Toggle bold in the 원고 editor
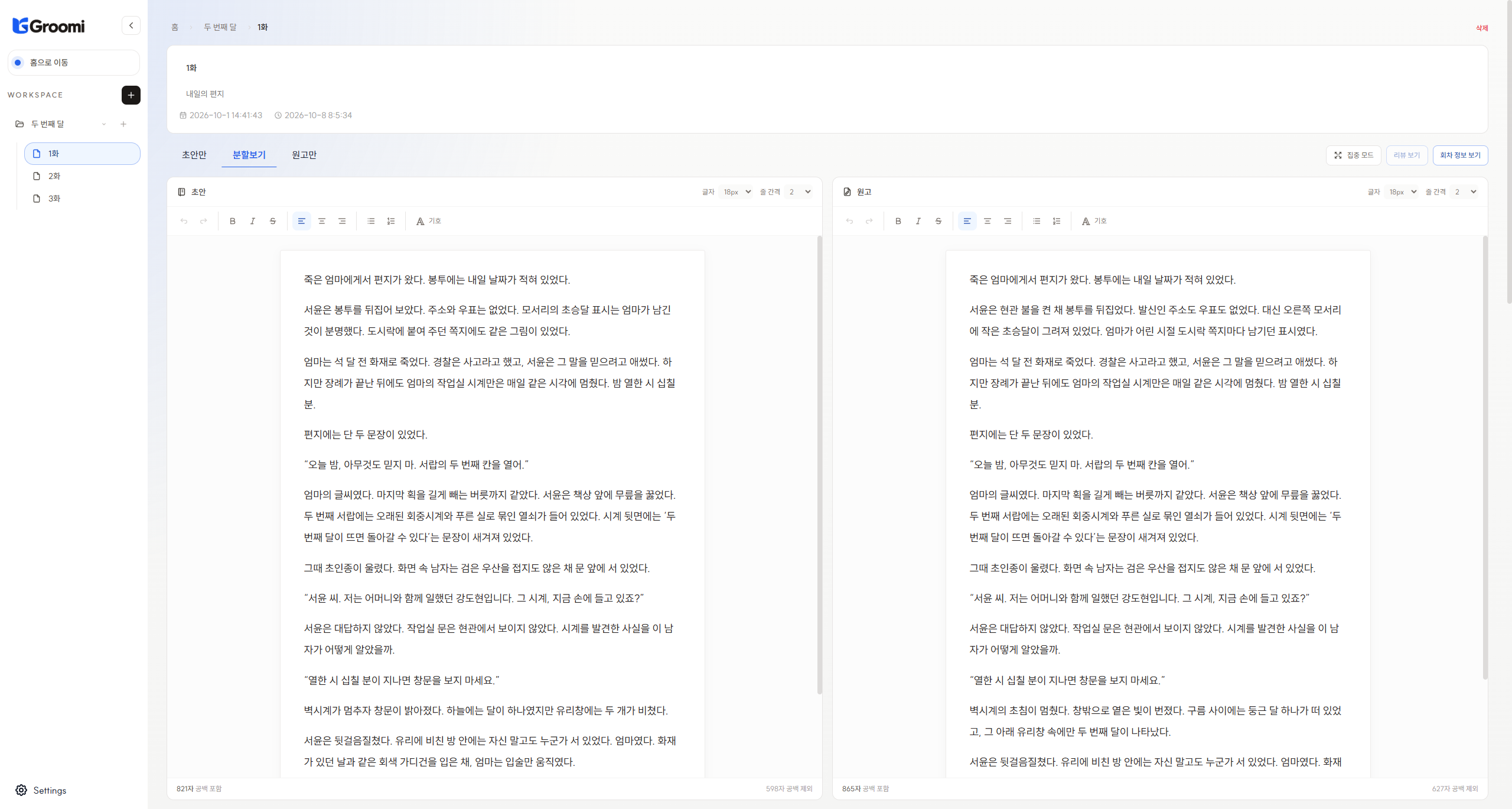The image size is (1512, 809). coord(898,222)
